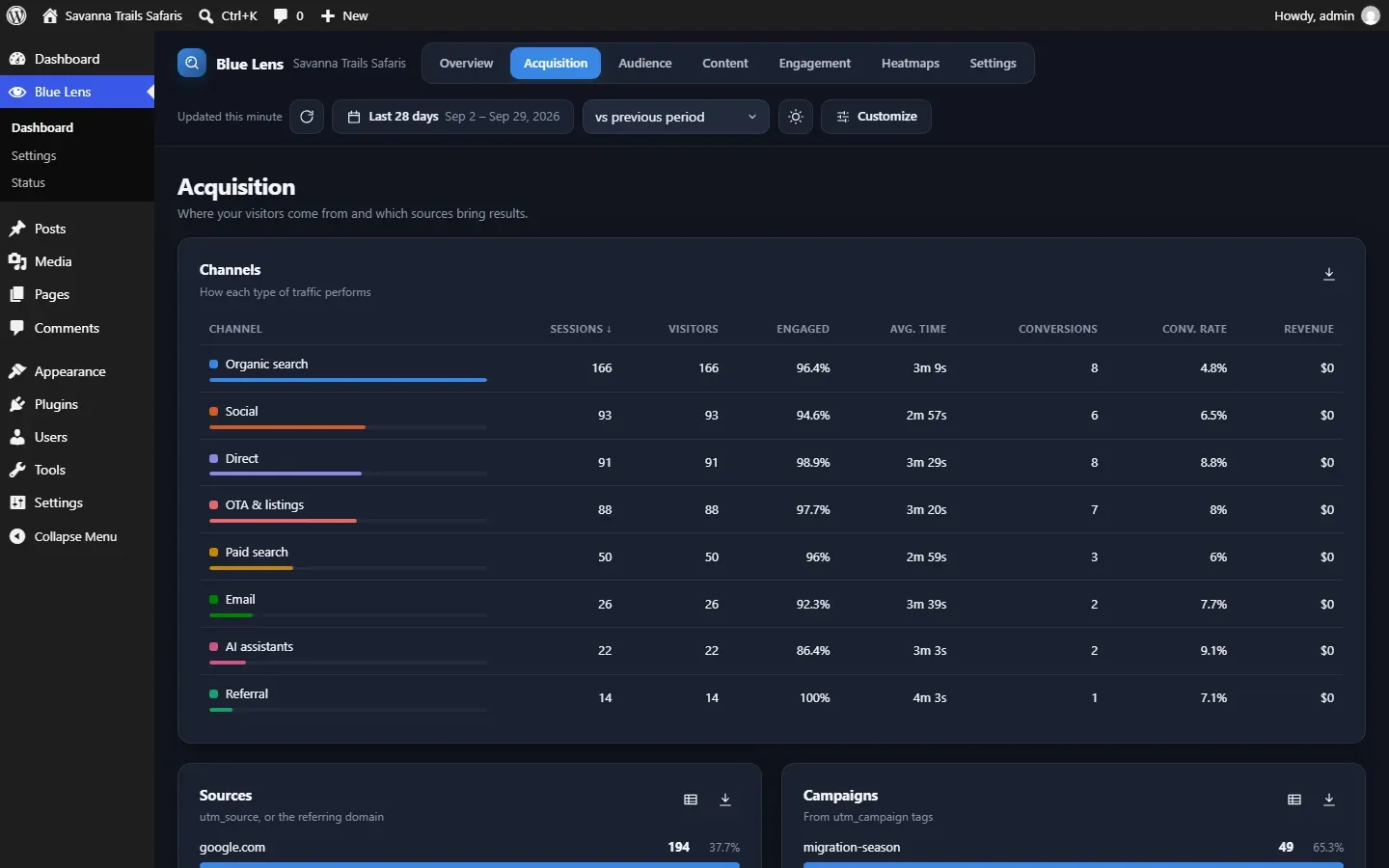
Task: Click the admin user avatar
Action: (1371, 15)
